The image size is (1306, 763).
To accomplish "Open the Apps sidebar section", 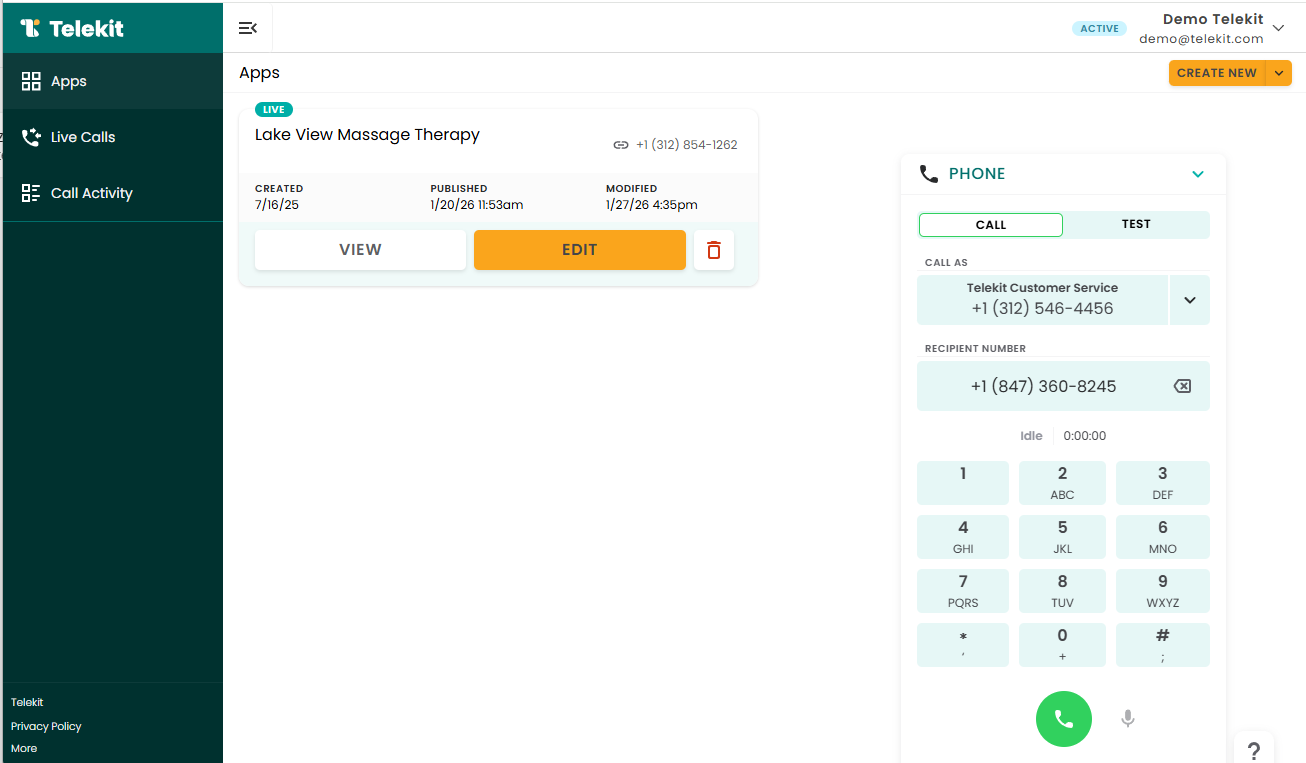I will pos(112,81).
